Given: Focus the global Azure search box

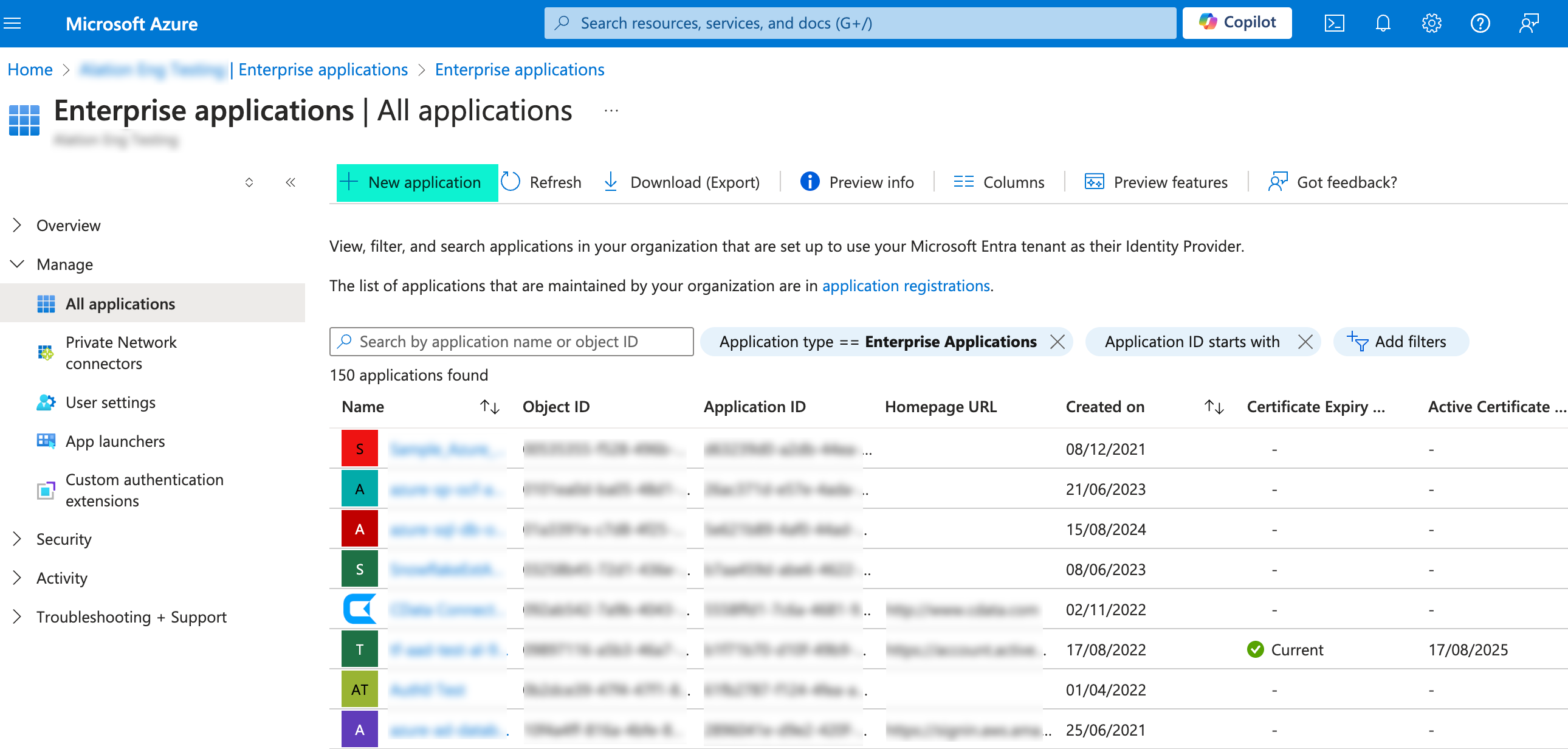Looking at the screenshot, I should click(859, 23).
